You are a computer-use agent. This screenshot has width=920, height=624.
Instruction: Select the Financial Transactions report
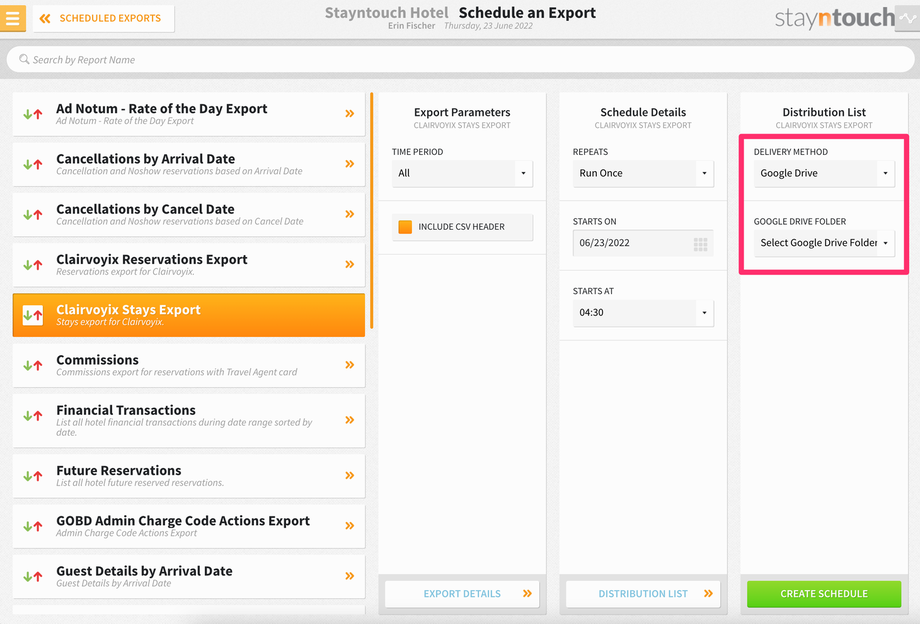click(188, 420)
